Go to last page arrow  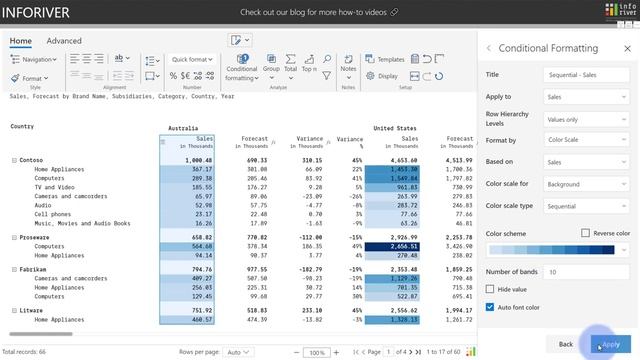click(x=418, y=352)
